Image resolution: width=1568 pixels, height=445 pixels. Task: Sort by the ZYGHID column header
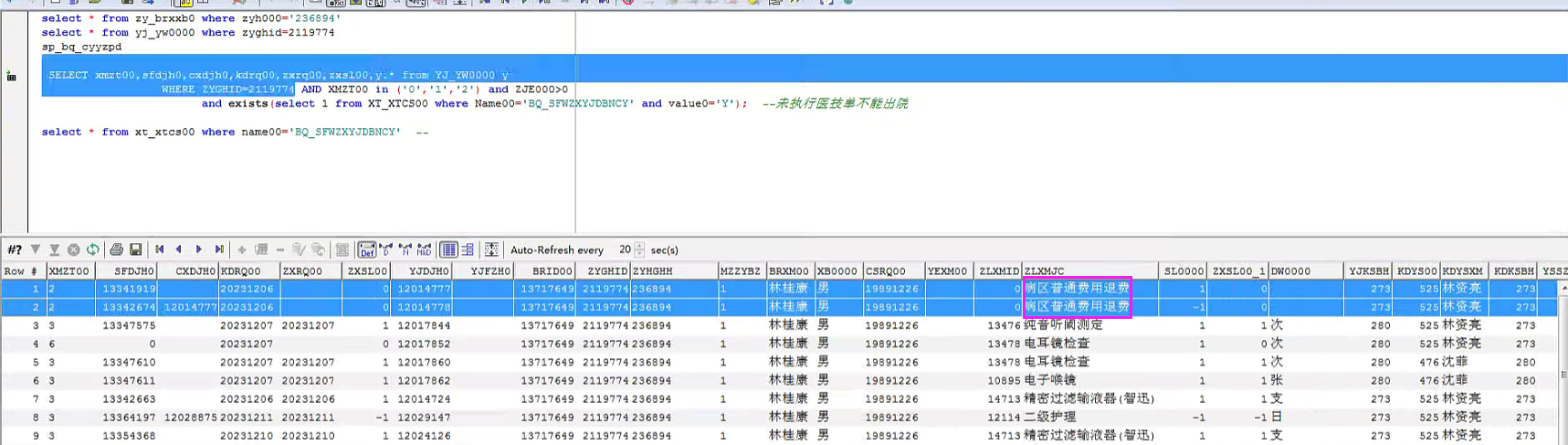click(603, 271)
